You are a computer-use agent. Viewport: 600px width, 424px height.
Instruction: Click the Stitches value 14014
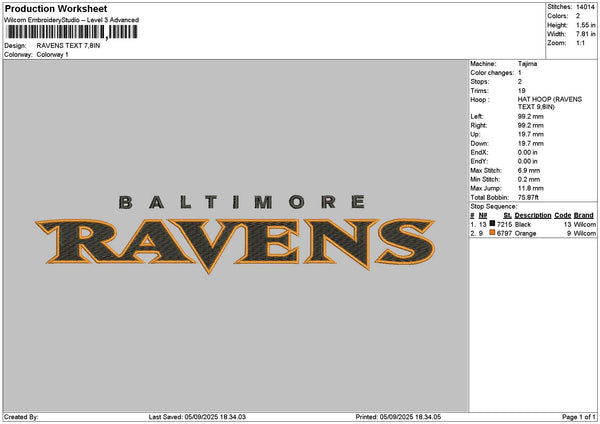[x=585, y=7]
